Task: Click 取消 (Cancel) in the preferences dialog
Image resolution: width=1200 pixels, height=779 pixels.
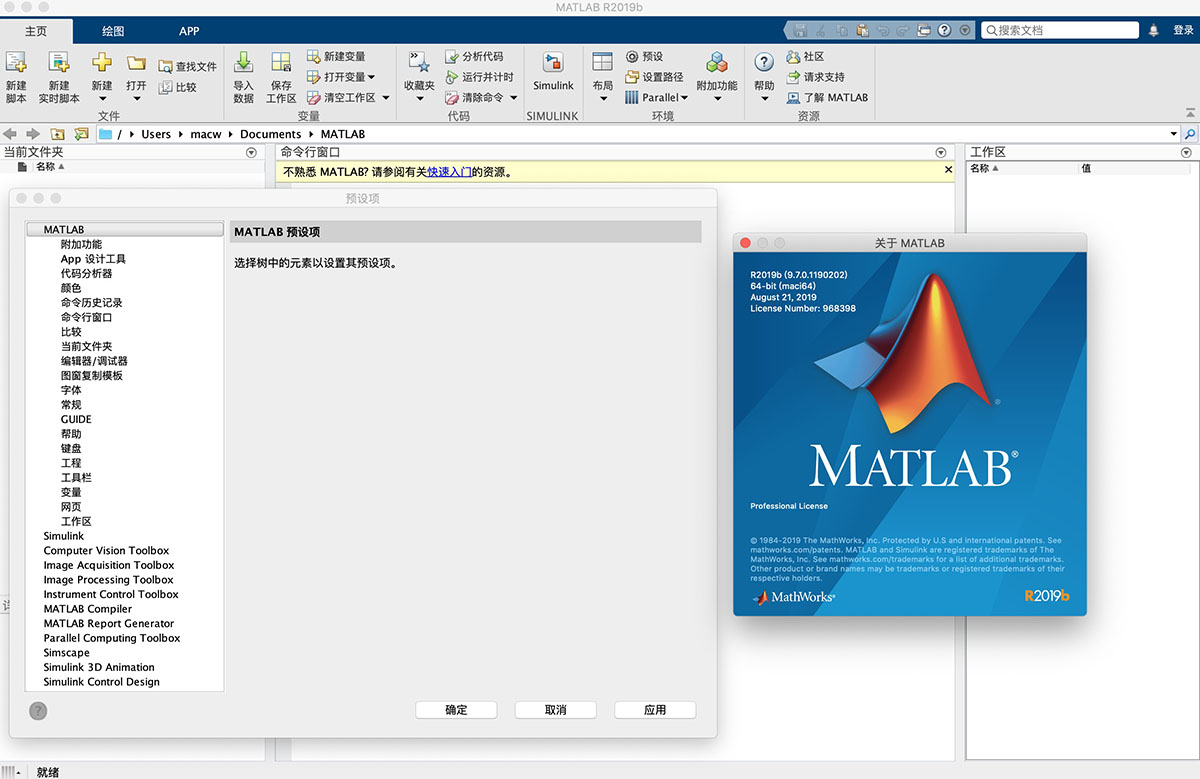Action: click(556, 710)
